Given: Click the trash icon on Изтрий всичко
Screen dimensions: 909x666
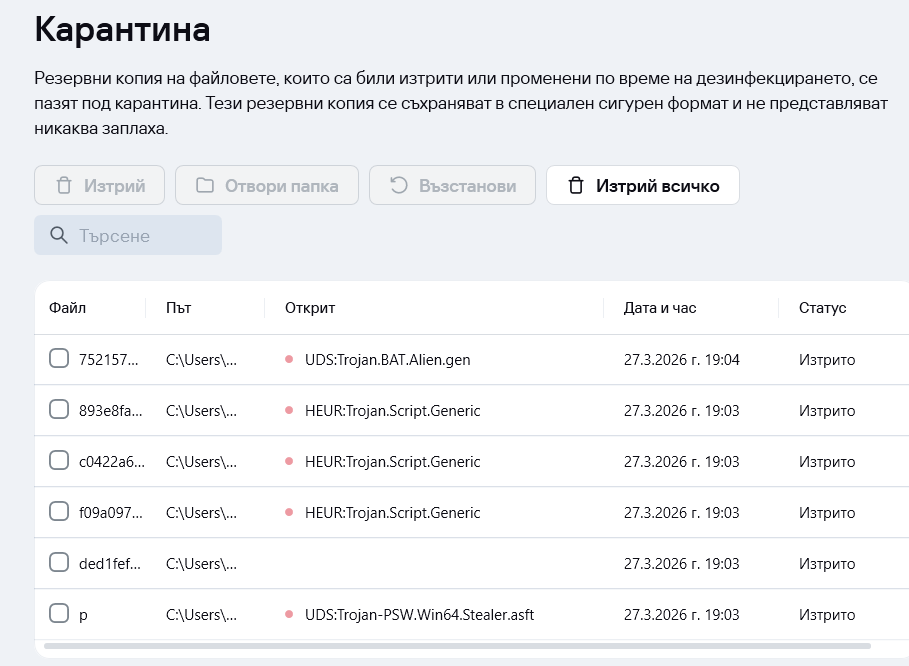Looking at the screenshot, I should [x=576, y=185].
